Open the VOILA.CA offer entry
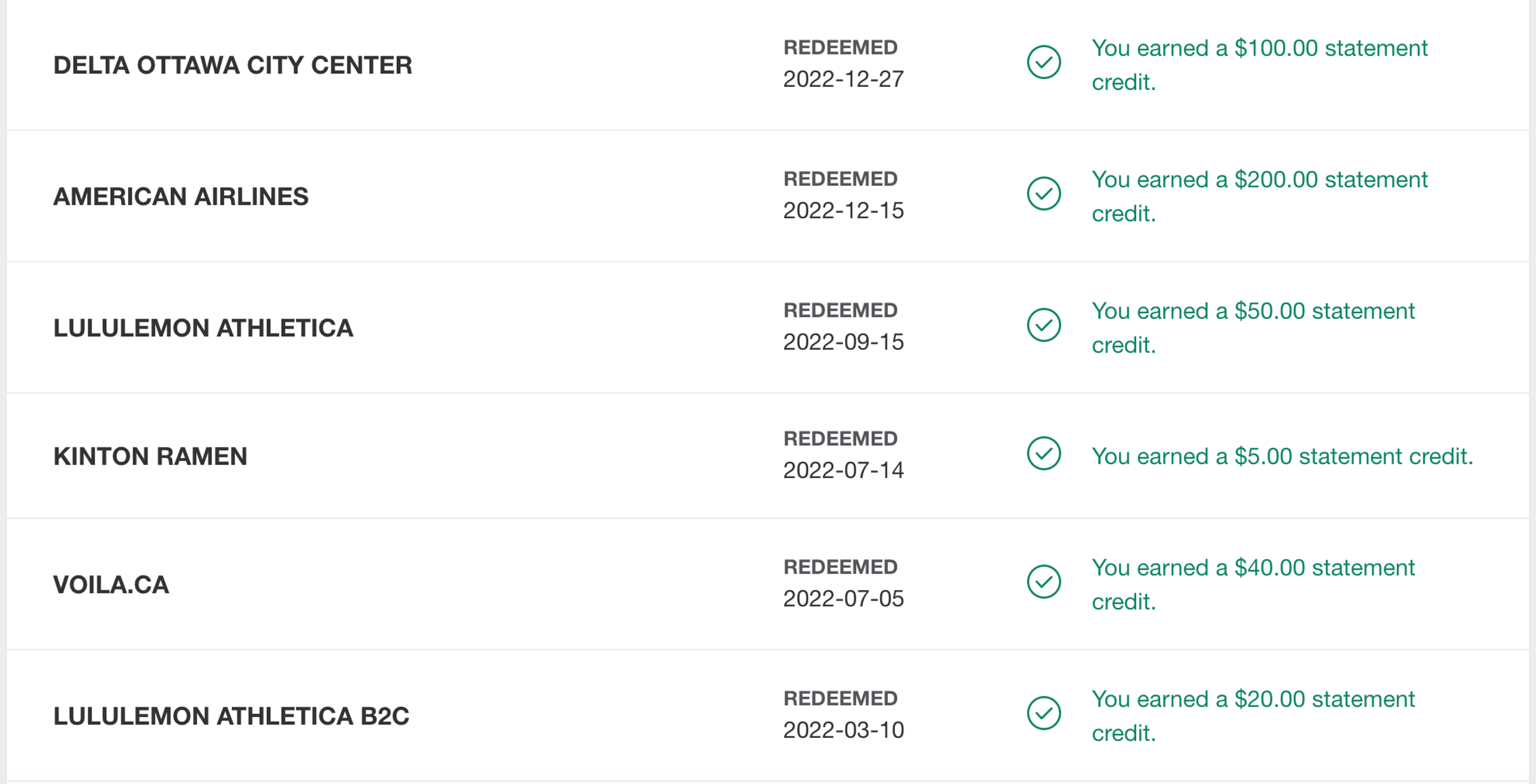 click(768, 585)
